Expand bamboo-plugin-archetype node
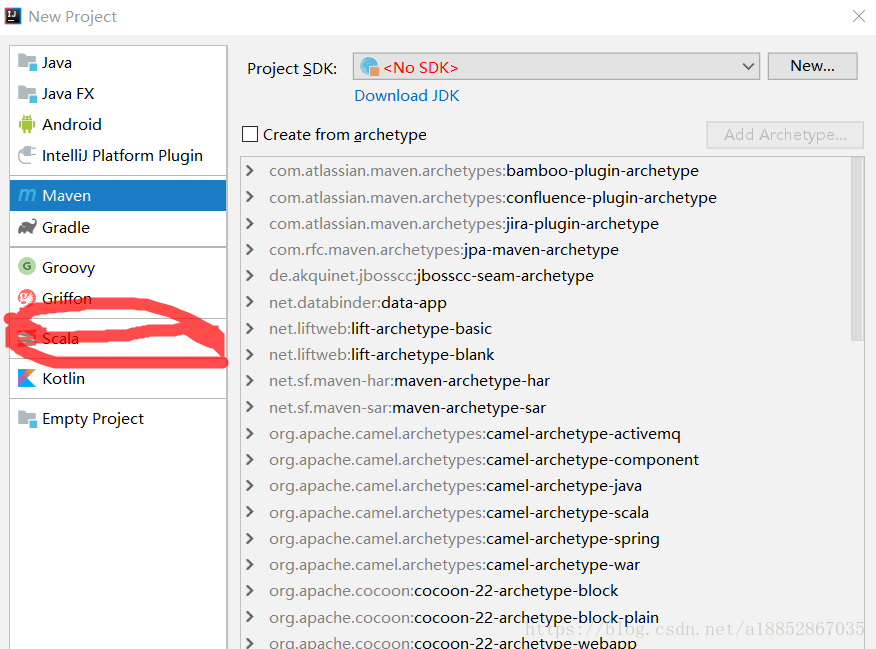This screenshot has height=649, width=876. click(x=250, y=170)
